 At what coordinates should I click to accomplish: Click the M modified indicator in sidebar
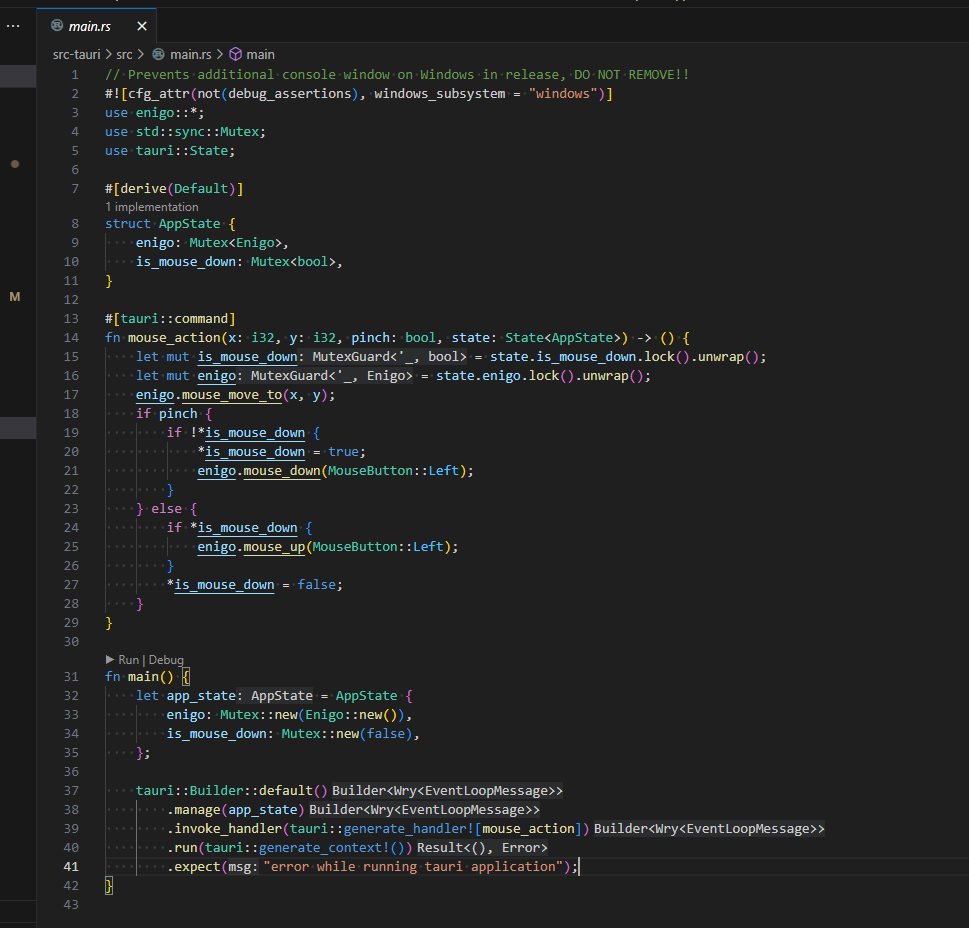pos(14,297)
